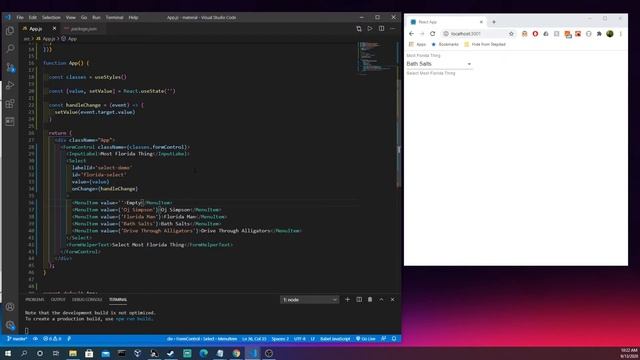Open the Chrome profile avatar
The height and width of the screenshot is (360, 640).
click(x=610, y=34)
